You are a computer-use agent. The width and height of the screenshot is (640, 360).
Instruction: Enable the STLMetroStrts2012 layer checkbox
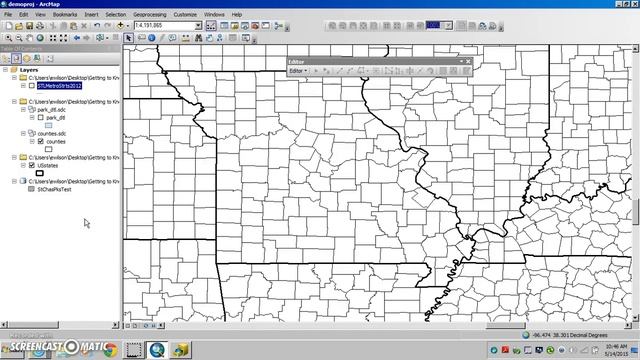[32, 86]
